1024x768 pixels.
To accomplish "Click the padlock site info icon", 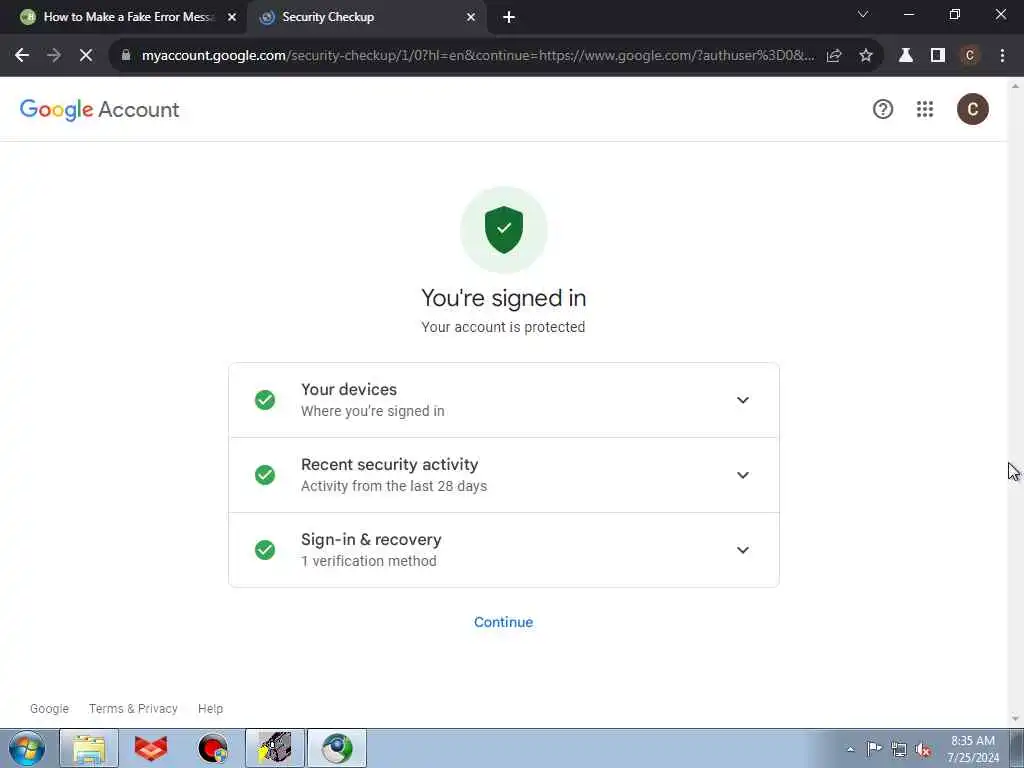I will [126, 56].
